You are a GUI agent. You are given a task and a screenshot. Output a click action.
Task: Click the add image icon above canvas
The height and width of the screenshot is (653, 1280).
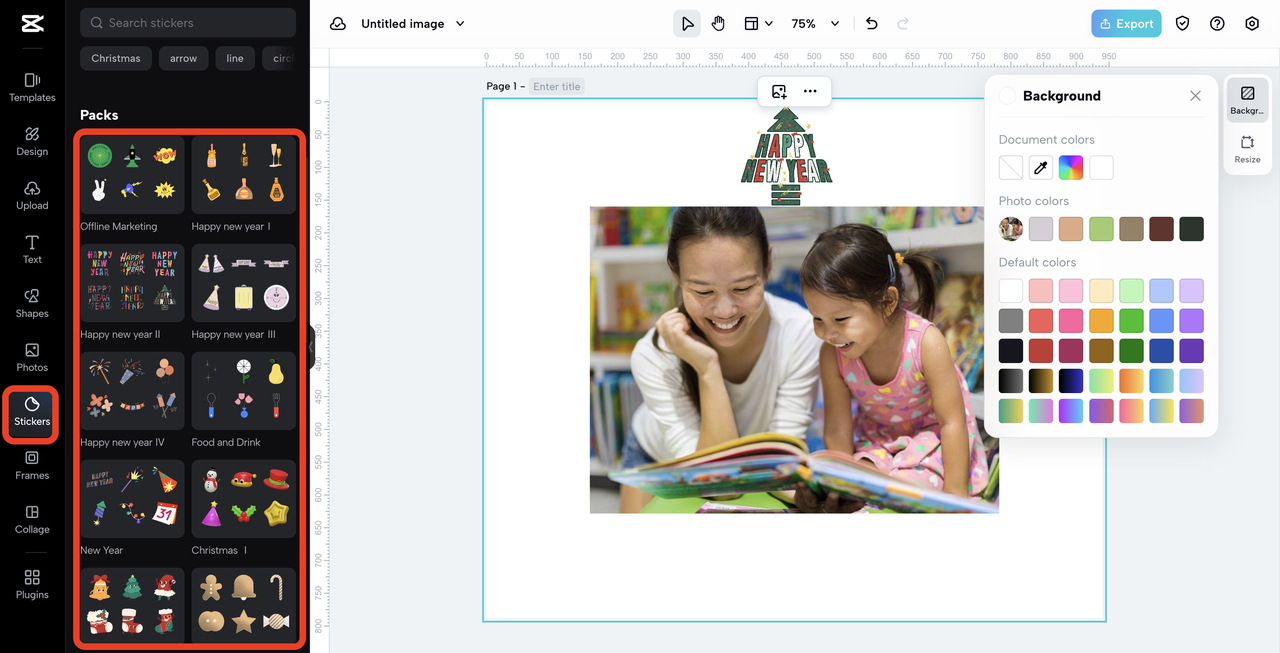(779, 91)
